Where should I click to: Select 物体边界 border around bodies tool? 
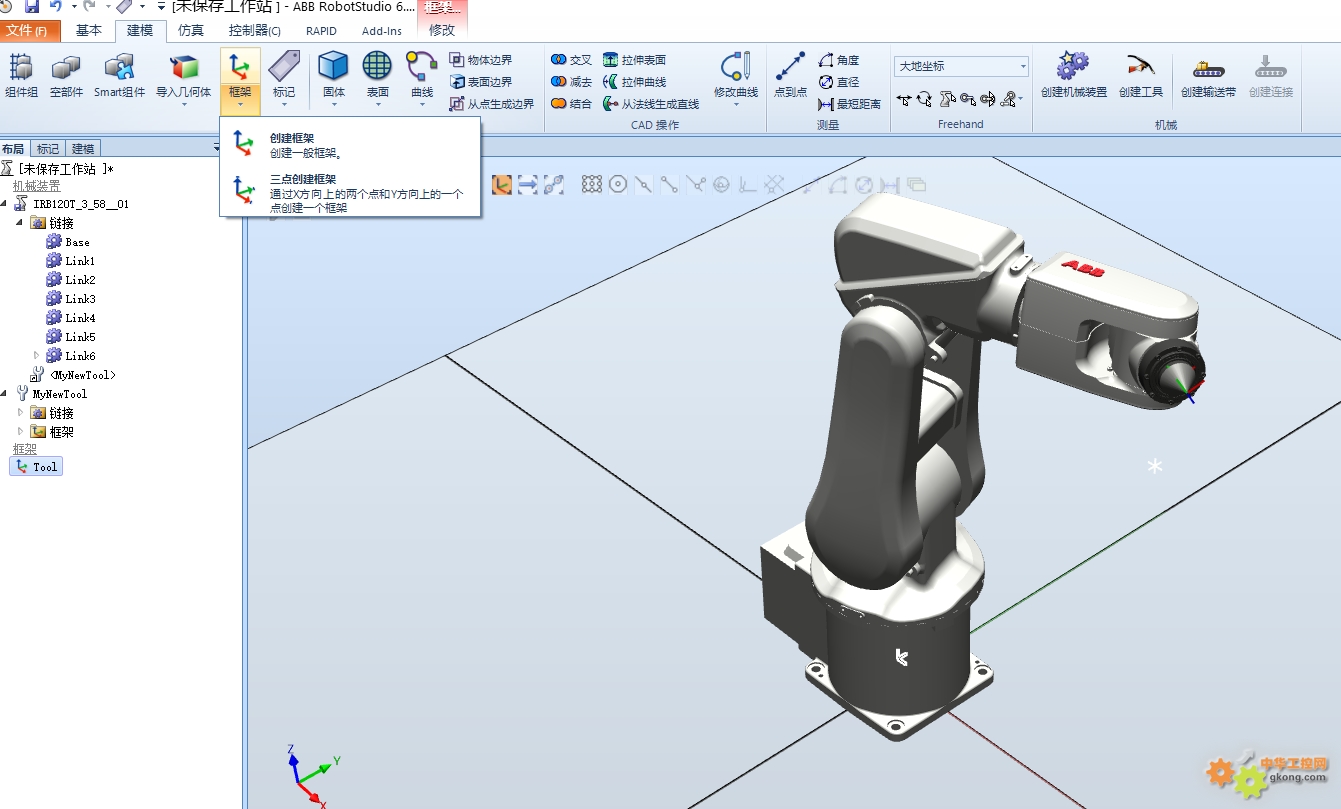481,60
